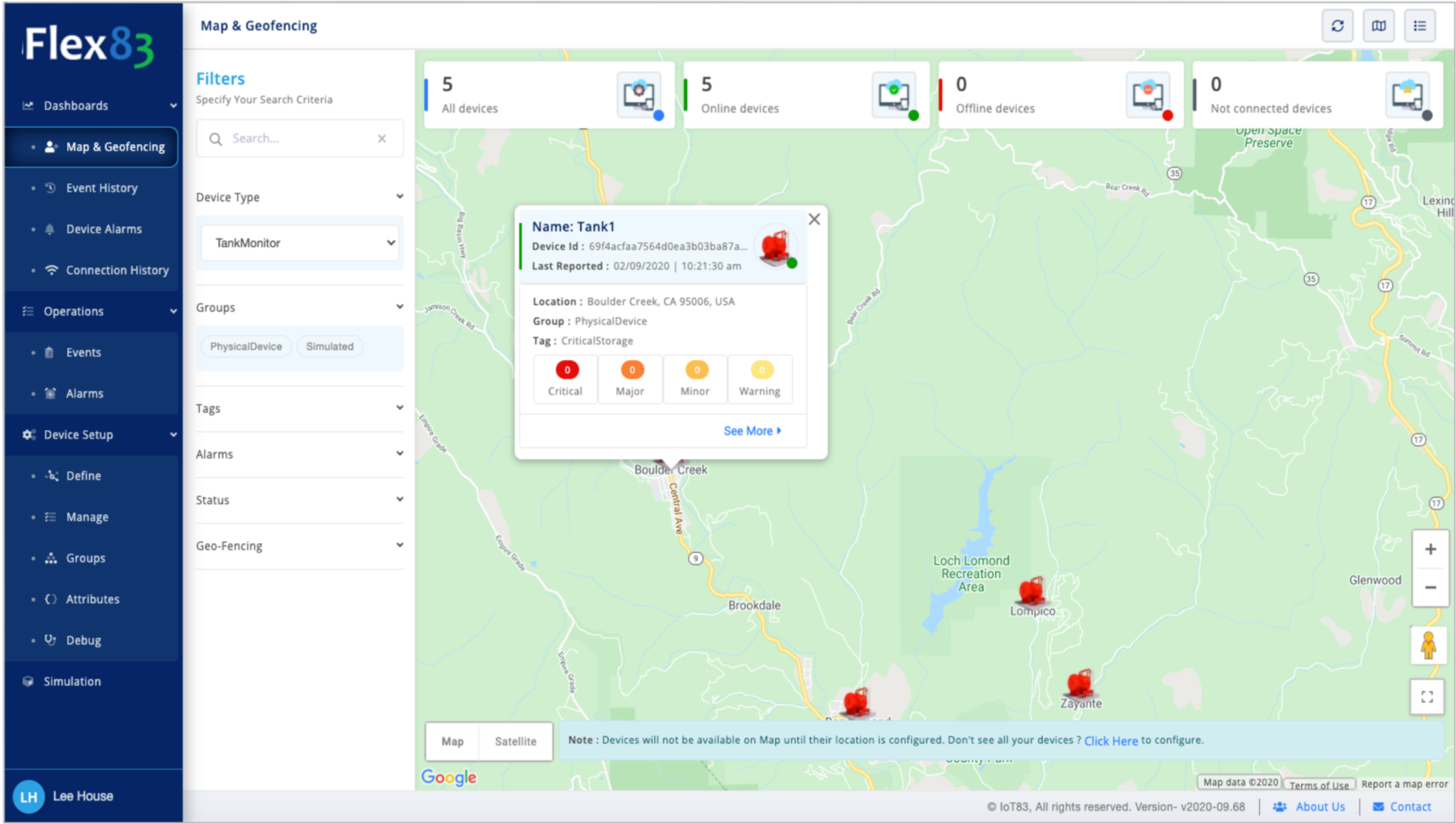Screen dimensions: 1456x824
Task: Open the About Us link
Action: (x=1310, y=807)
